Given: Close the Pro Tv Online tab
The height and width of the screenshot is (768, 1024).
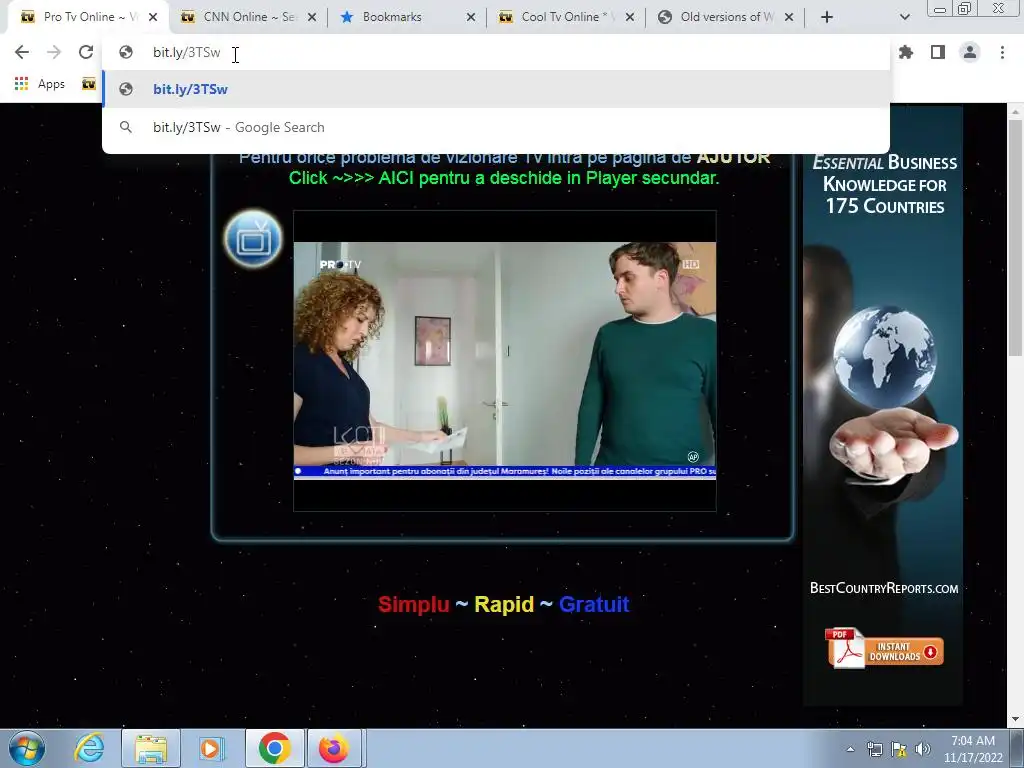Looking at the screenshot, I should [153, 18].
